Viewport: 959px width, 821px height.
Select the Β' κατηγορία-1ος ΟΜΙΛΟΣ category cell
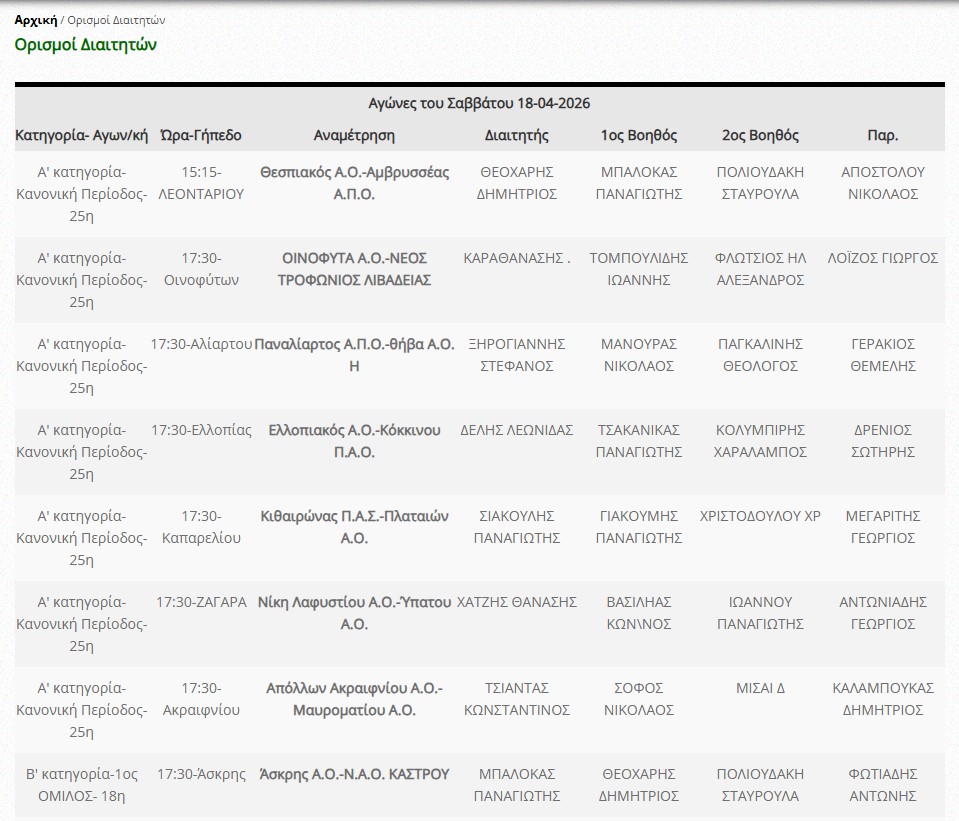[x=81, y=785]
